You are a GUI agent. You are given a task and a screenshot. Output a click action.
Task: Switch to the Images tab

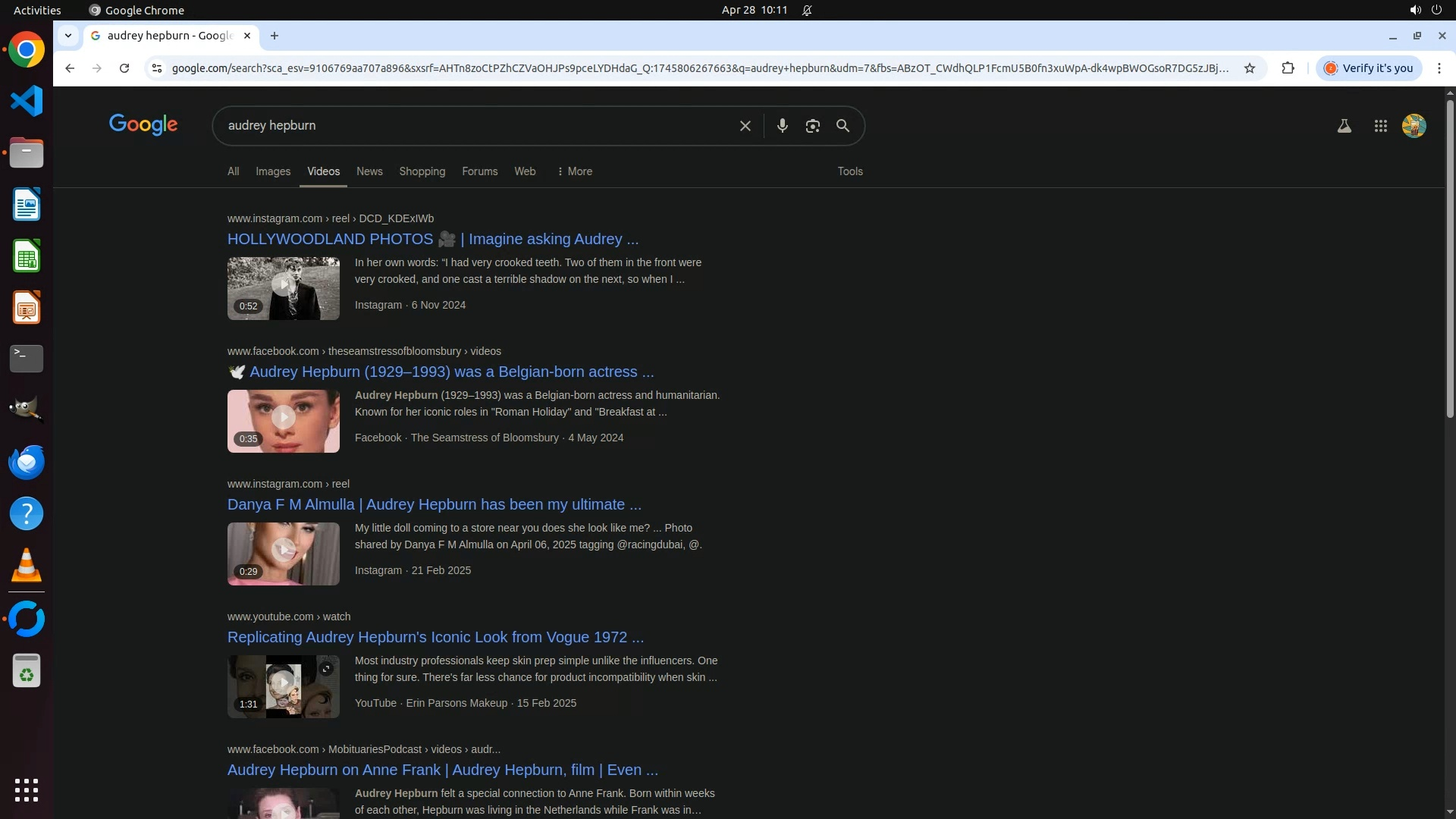tap(273, 171)
